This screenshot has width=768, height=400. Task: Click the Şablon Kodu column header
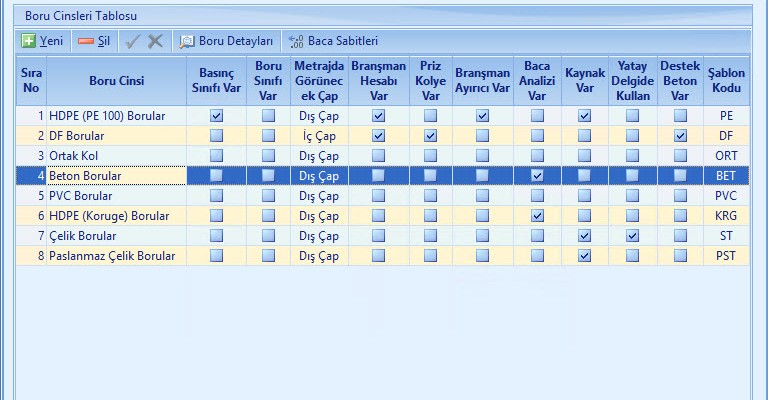point(726,81)
